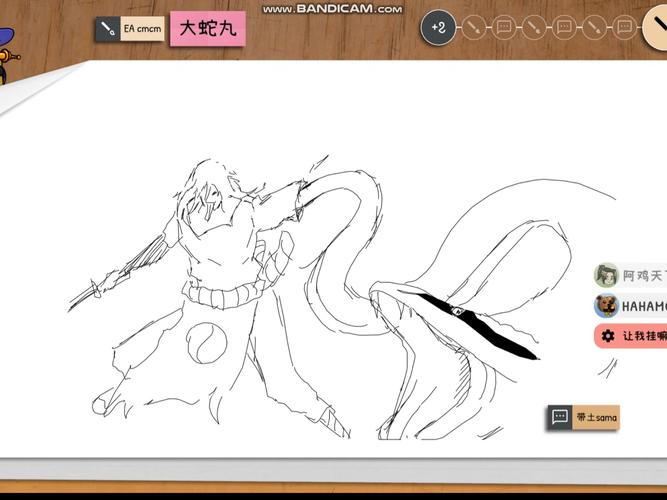Click the pencil icon beside EA cmcm
The image size is (667, 500).
(x=108, y=29)
